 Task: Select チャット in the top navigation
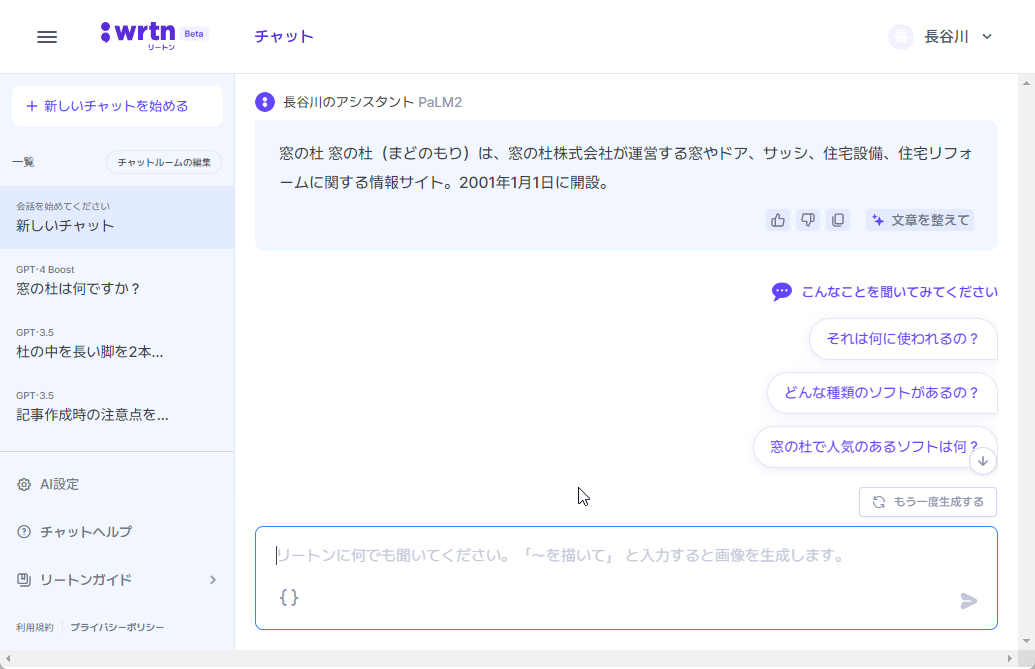point(283,35)
